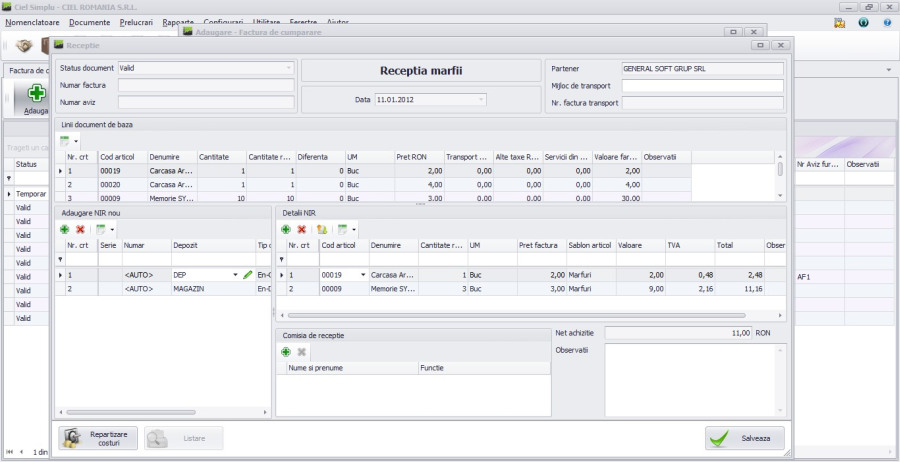The height and width of the screenshot is (462, 900).
Task: Click red delete icon in Adaugare NIR nou
Action: point(80,229)
